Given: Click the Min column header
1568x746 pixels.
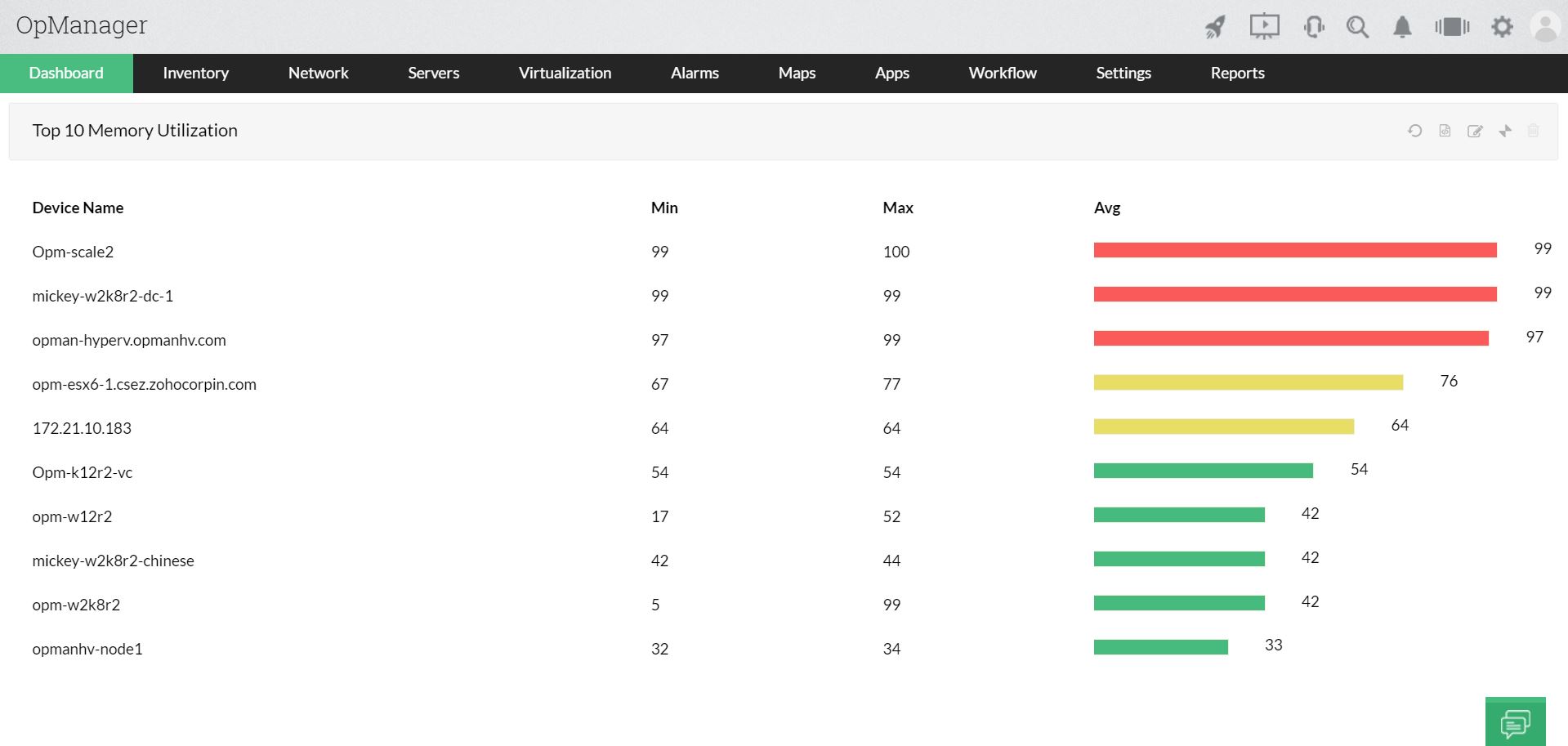Looking at the screenshot, I should coord(664,208).
